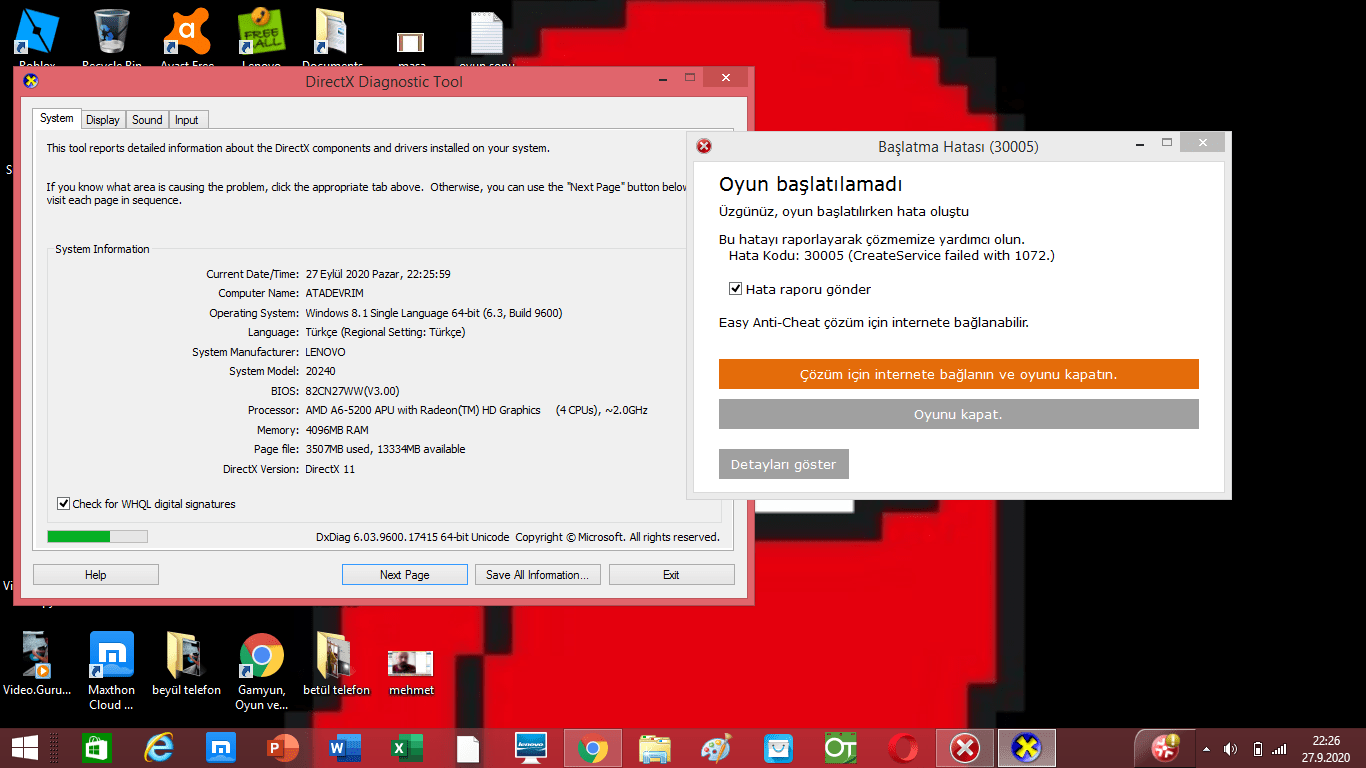Launch Excel from the taskbar
Viewport: 1366px width, 768px height.
tap(406, 748)
